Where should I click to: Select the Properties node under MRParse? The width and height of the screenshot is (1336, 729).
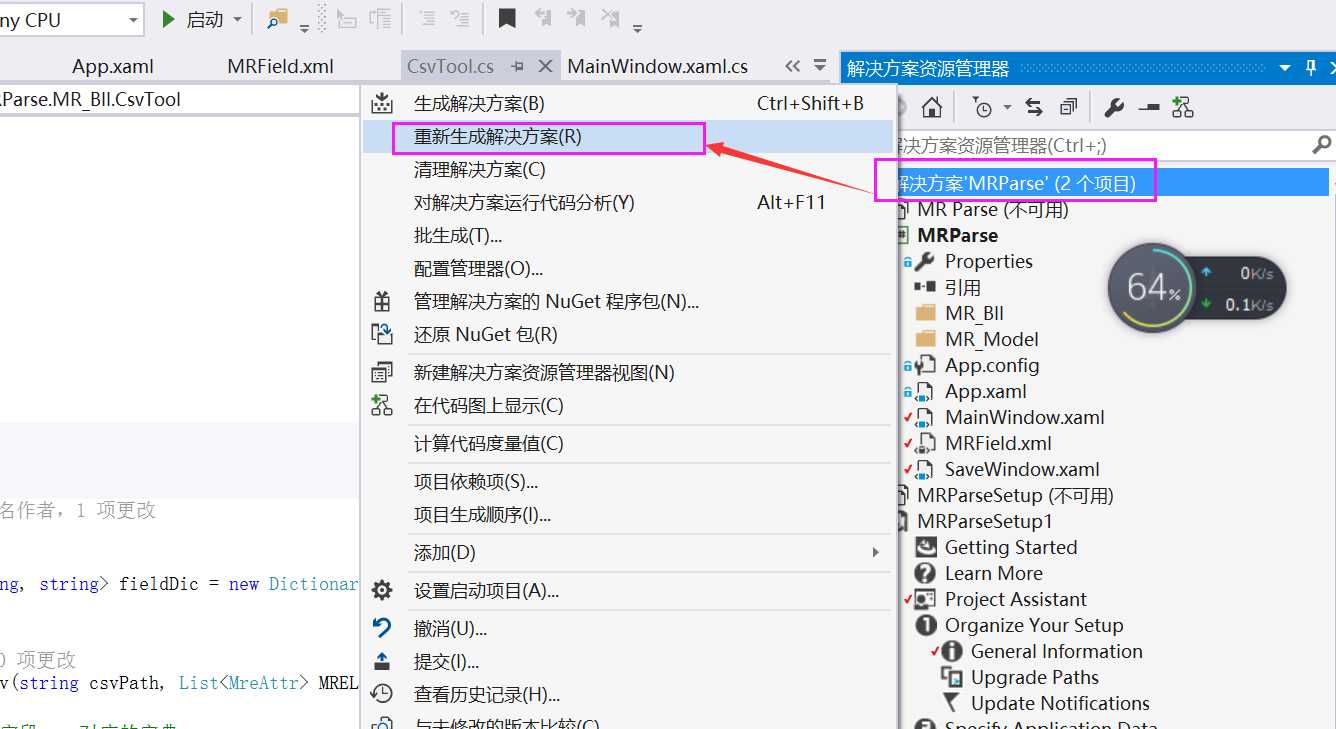pyautogui.click(x=988, y=262)
